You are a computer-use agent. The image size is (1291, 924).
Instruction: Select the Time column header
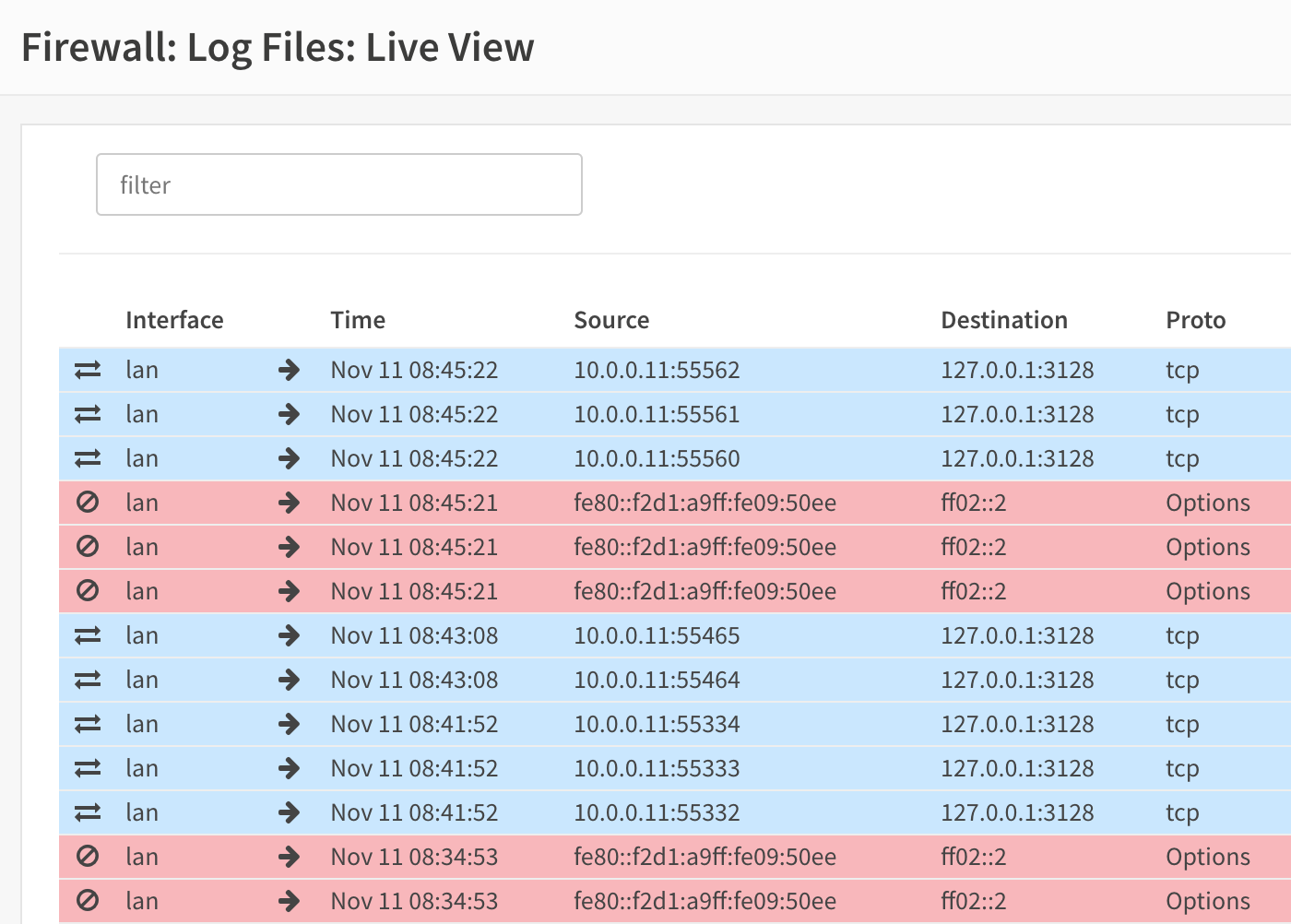click(357, 320)
